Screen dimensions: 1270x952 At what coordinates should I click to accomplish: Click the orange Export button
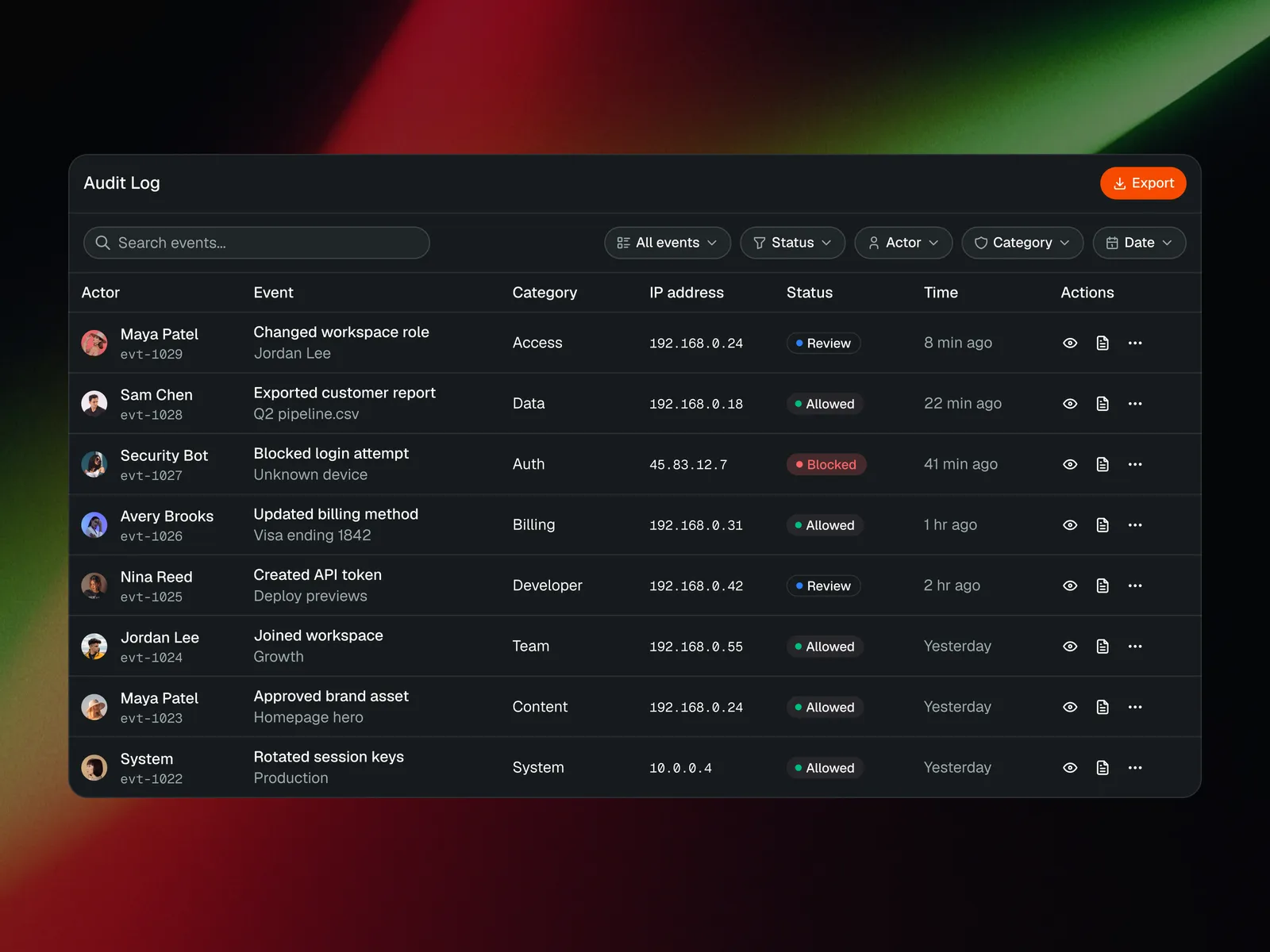1143,183
